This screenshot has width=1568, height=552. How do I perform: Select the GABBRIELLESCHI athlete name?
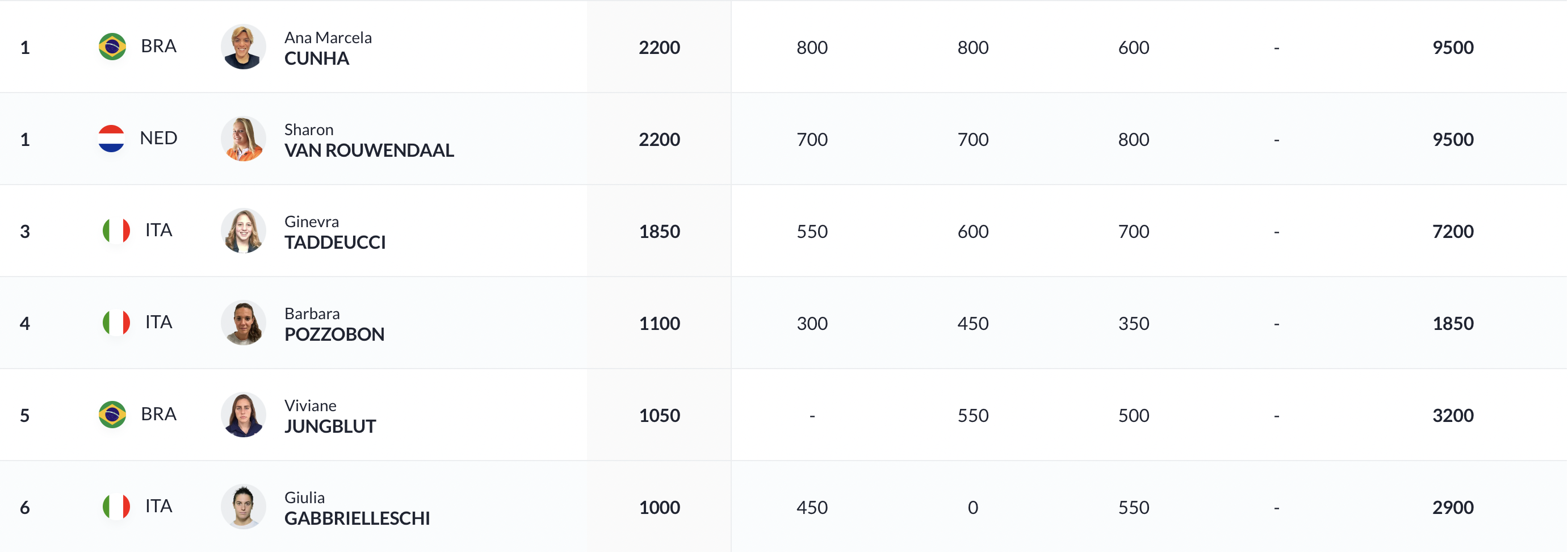coord(357,518)
